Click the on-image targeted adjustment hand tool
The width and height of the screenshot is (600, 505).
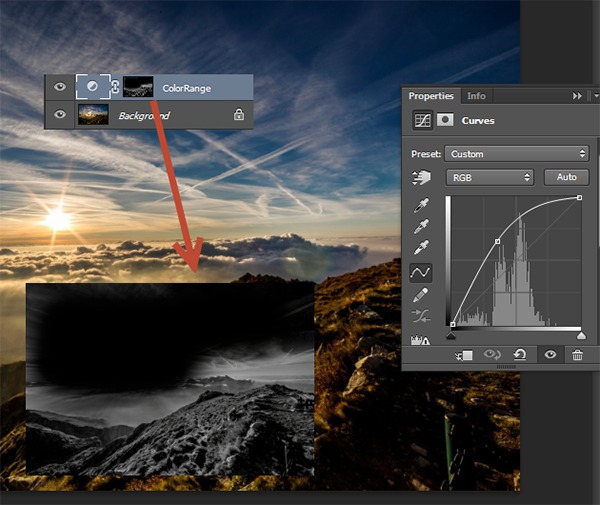pyautogui.click(x=421, y=178)
